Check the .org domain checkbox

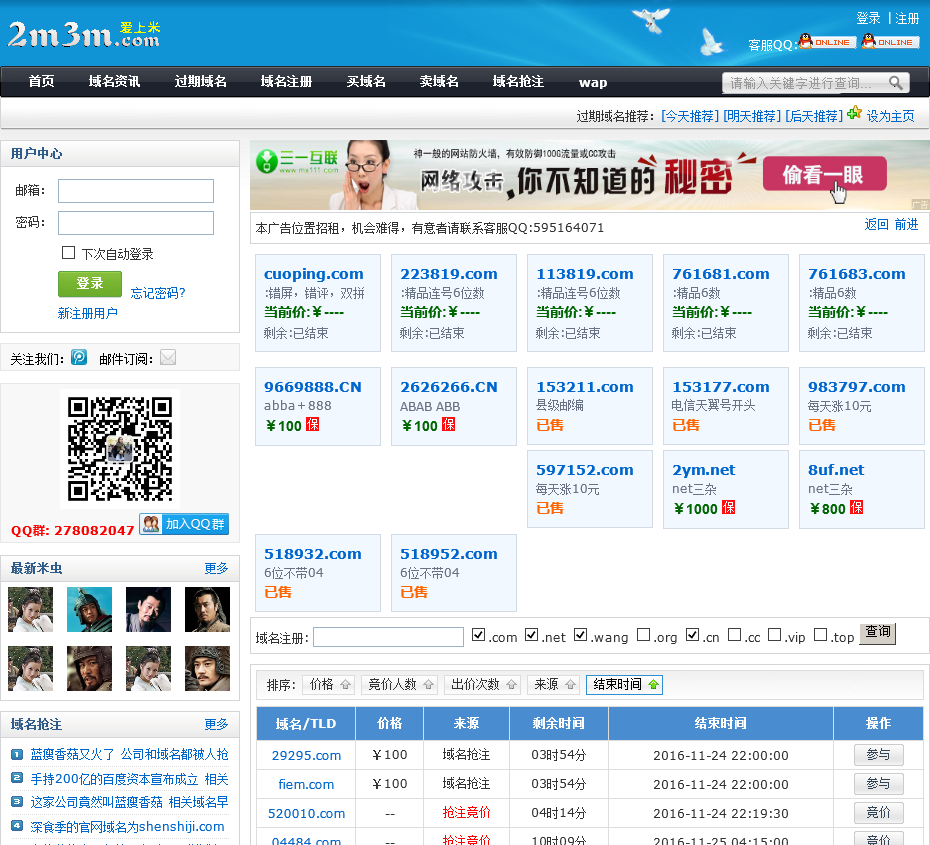point(643,635)
